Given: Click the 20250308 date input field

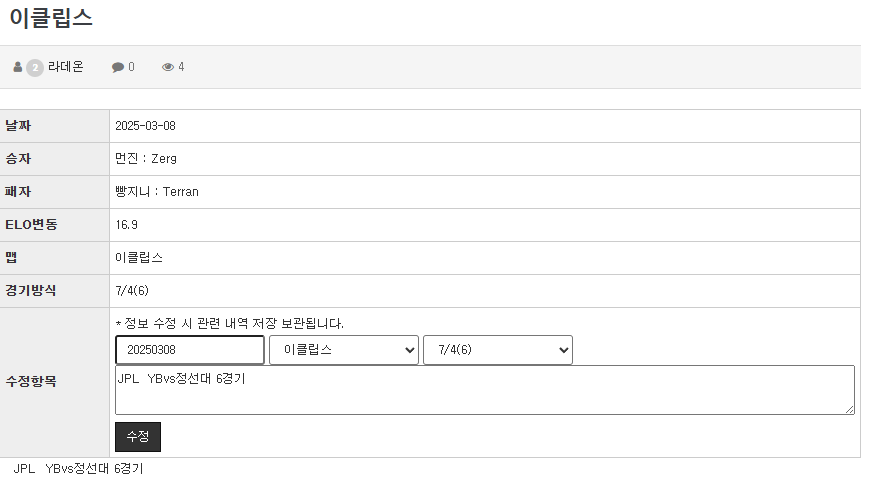Looking at the screenshot, I should tap(190, 350).
